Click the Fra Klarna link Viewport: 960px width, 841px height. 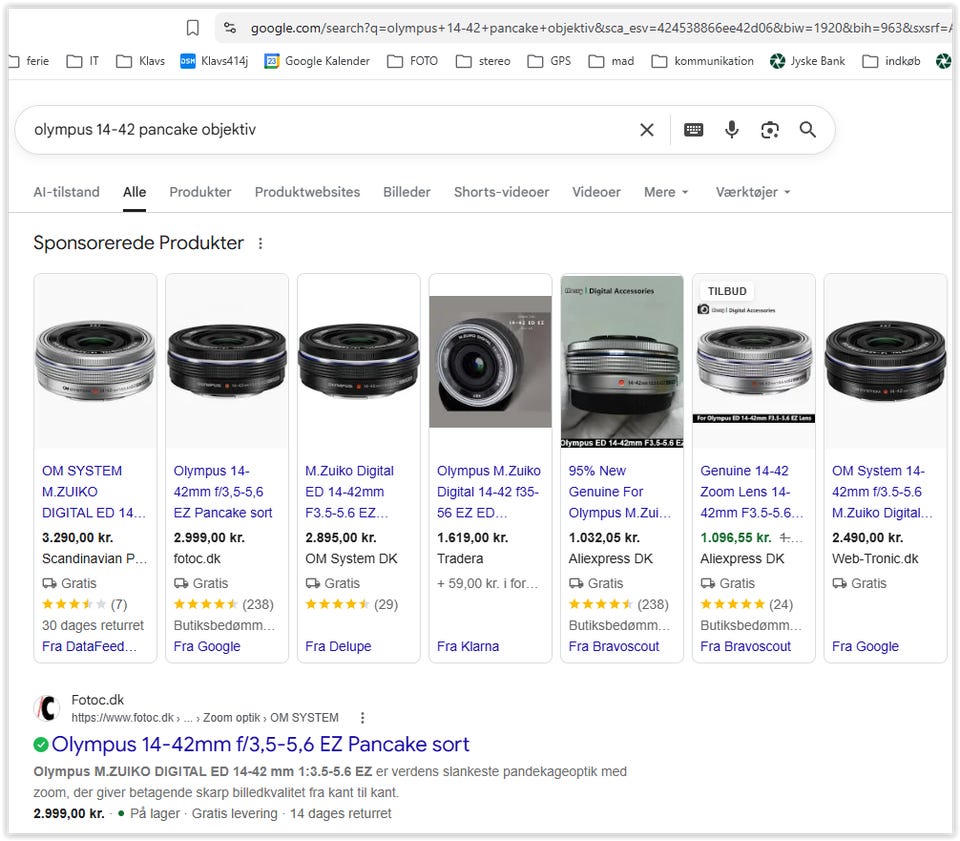coord(468,646)
